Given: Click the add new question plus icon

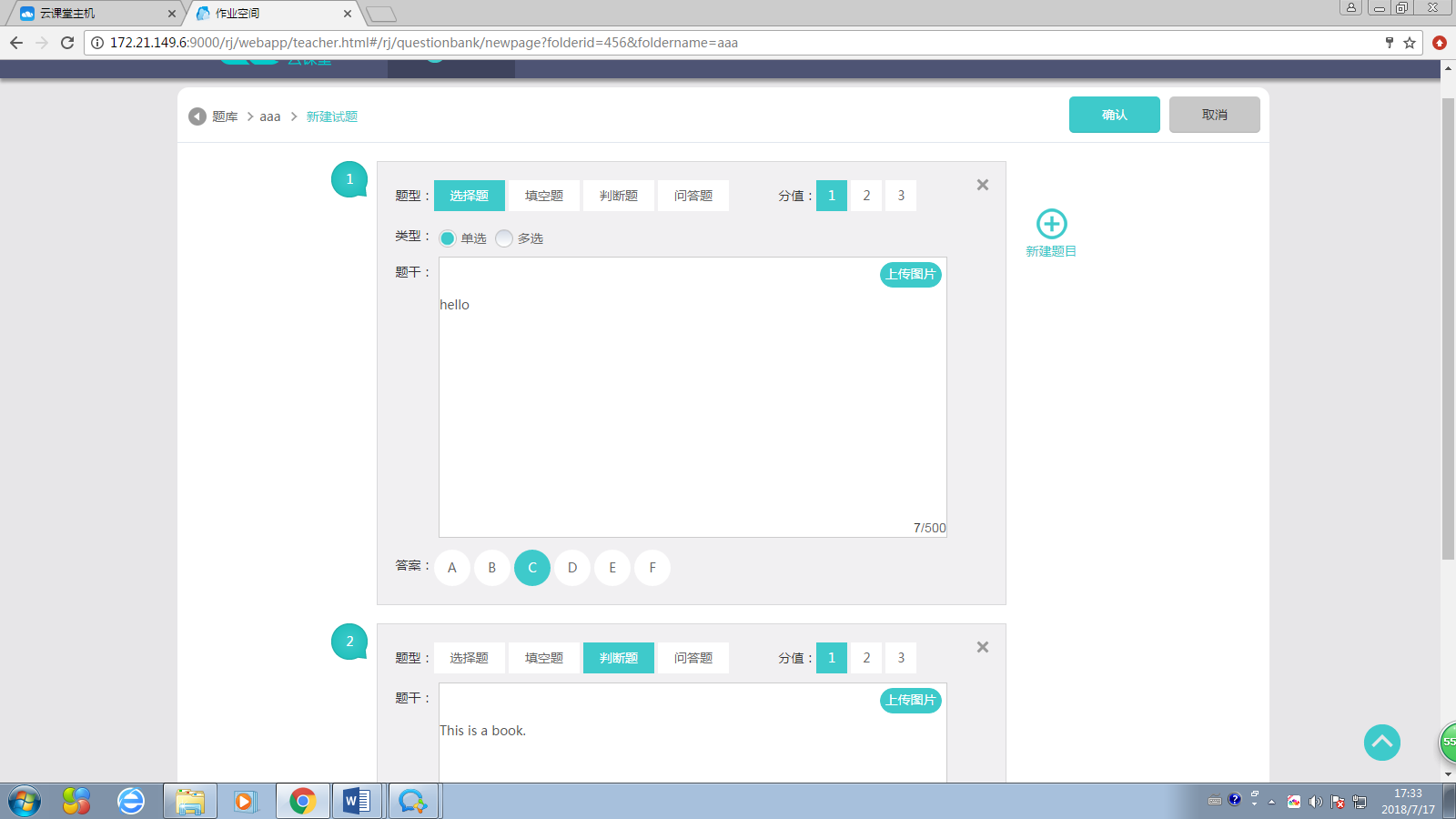Looking at the screenshot, I should [x=1051, y=224].
